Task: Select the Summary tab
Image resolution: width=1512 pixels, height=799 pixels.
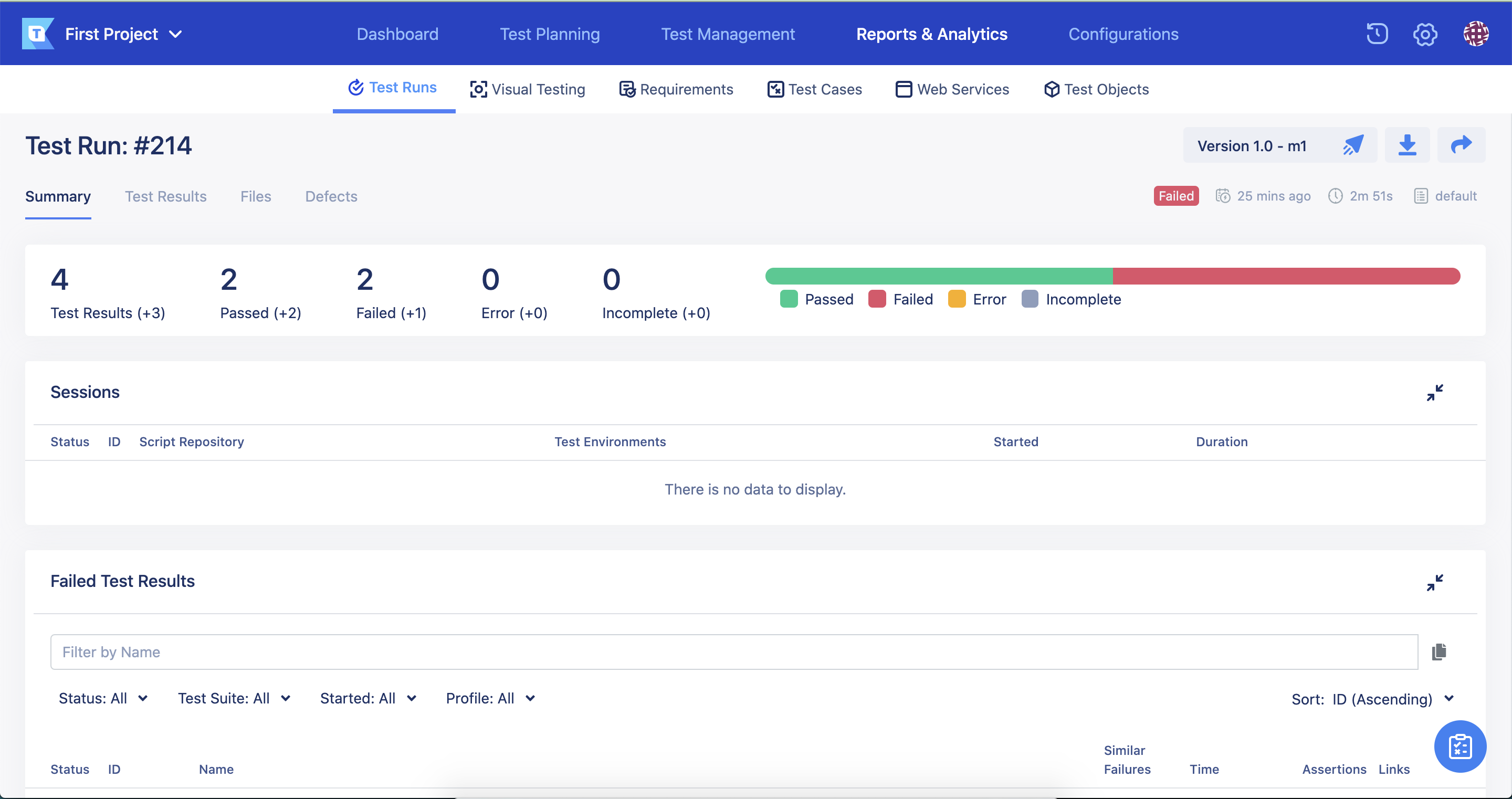Action: click(x=58, y=197)
